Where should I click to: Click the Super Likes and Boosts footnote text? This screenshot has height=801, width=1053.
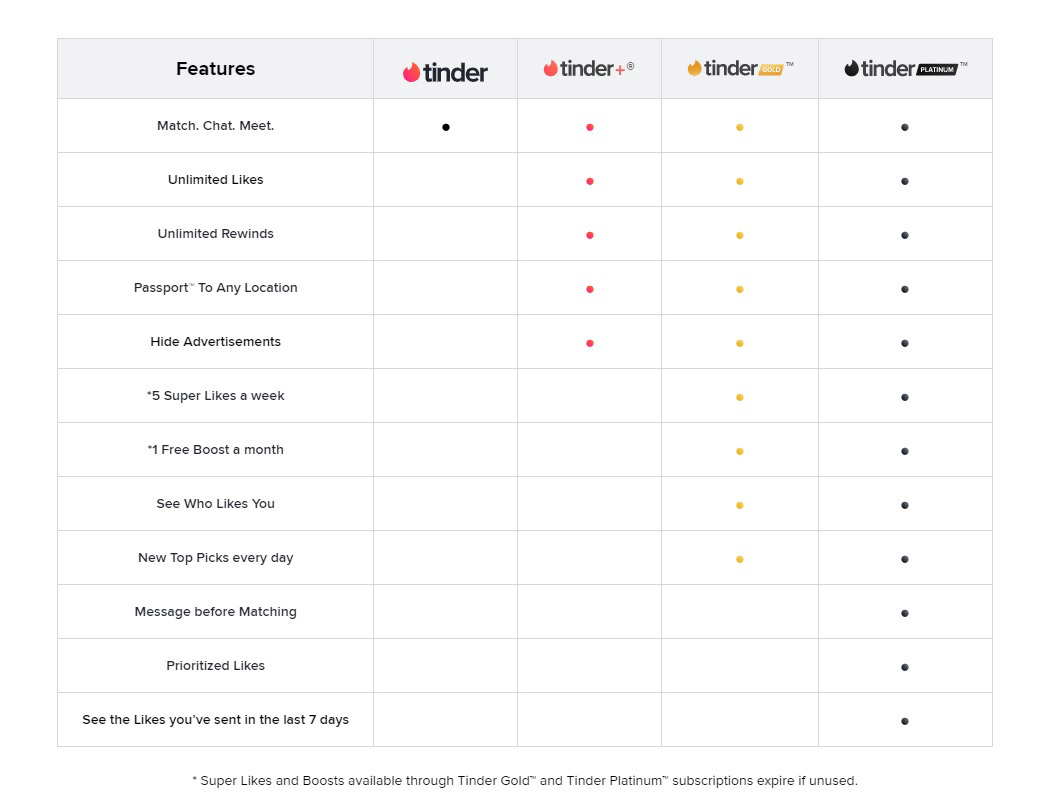pyautogui.click(x=524, y=780)
